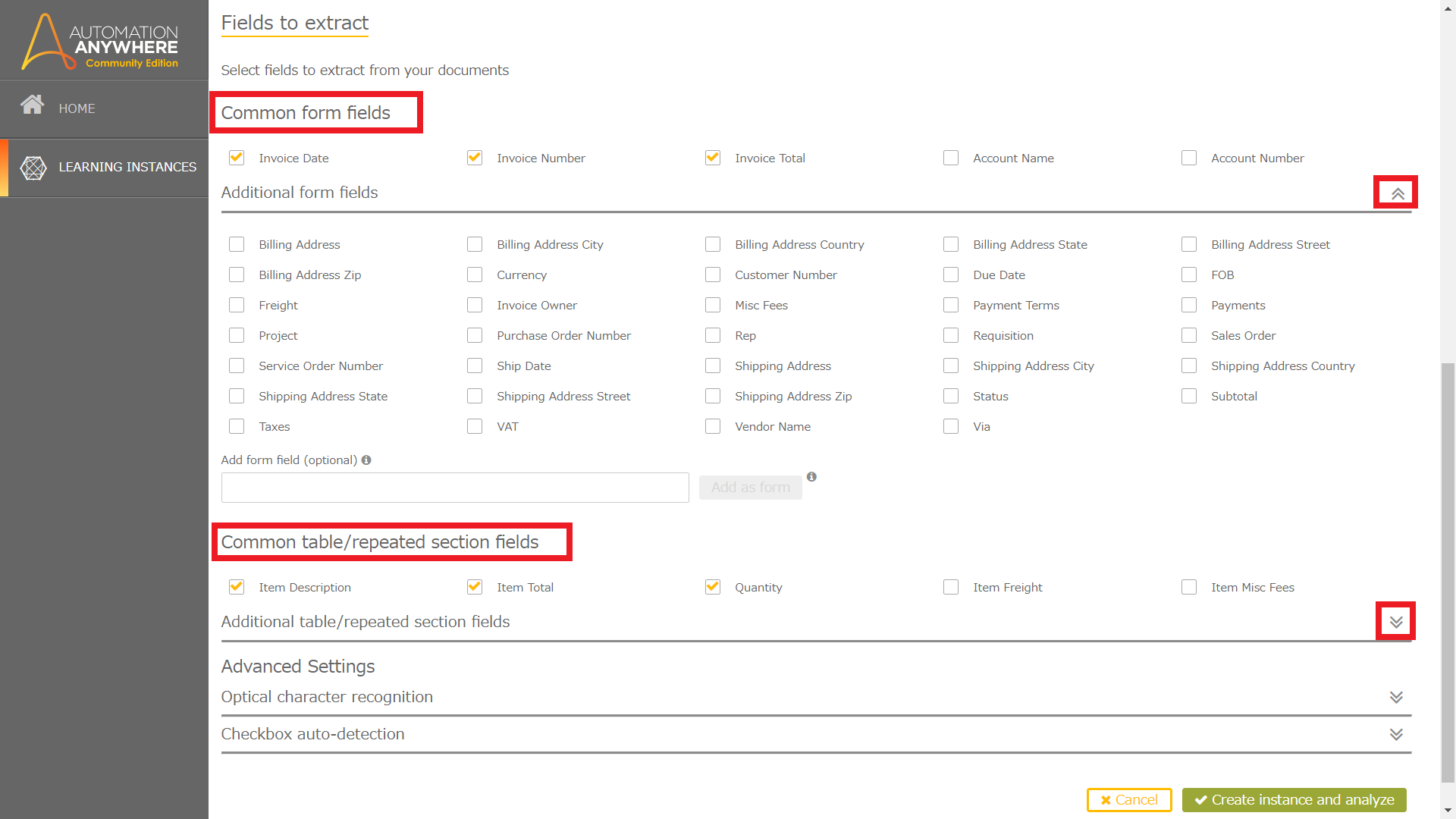
Task: Check the Payment Terms field
Action: [951, 305]
